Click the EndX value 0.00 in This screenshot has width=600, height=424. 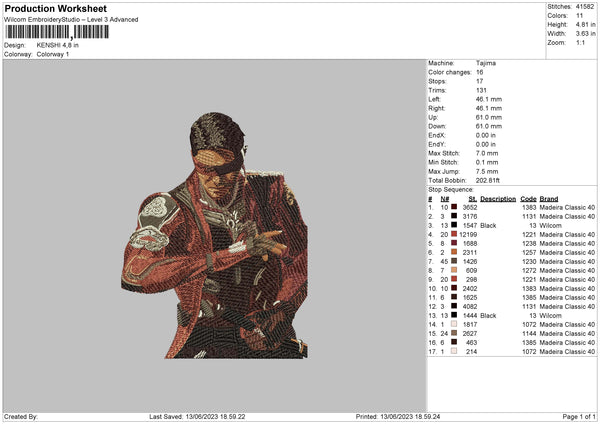(486, 135)
